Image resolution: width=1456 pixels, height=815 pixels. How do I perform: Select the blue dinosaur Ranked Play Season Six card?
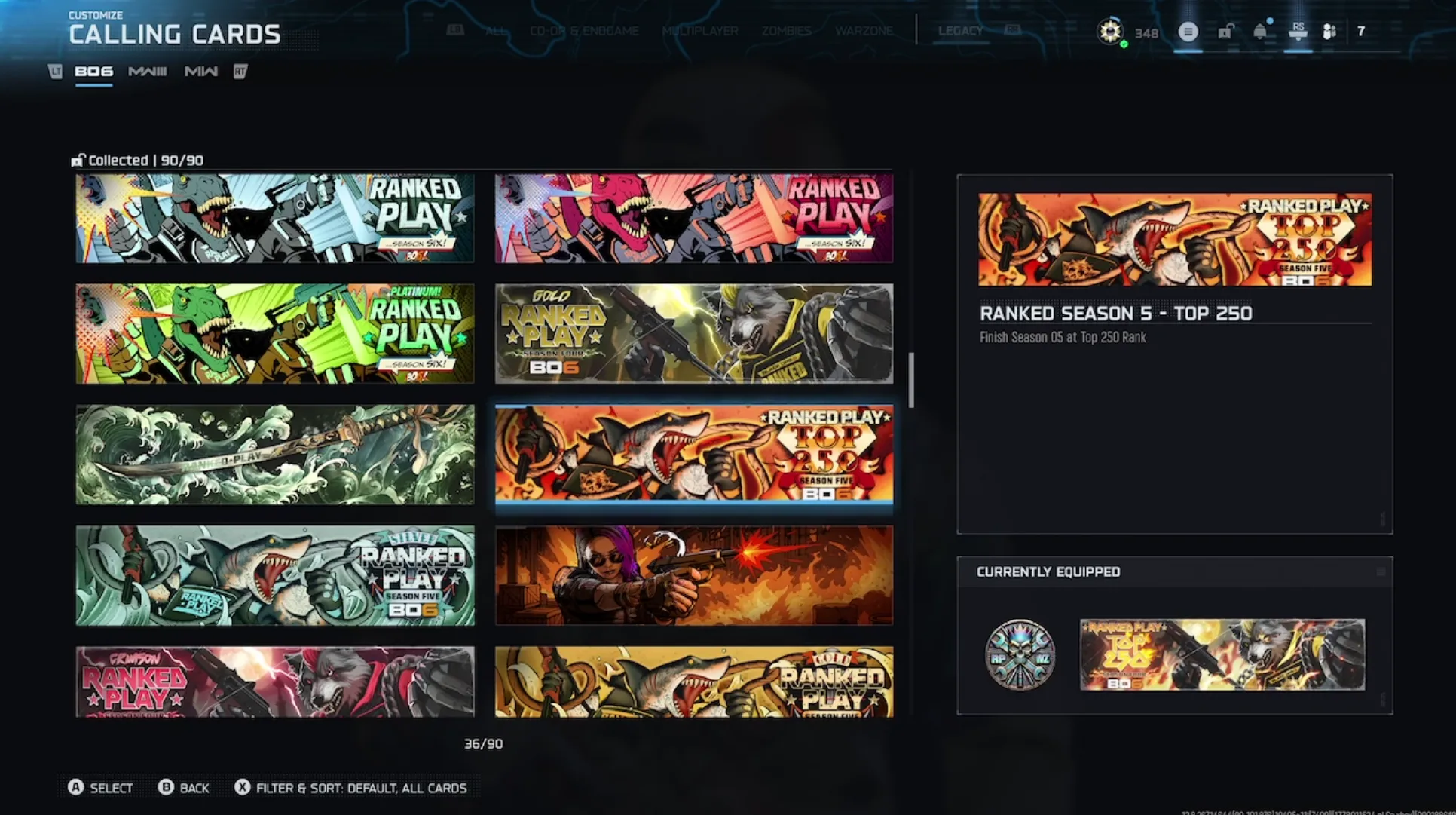pos(275,219)
